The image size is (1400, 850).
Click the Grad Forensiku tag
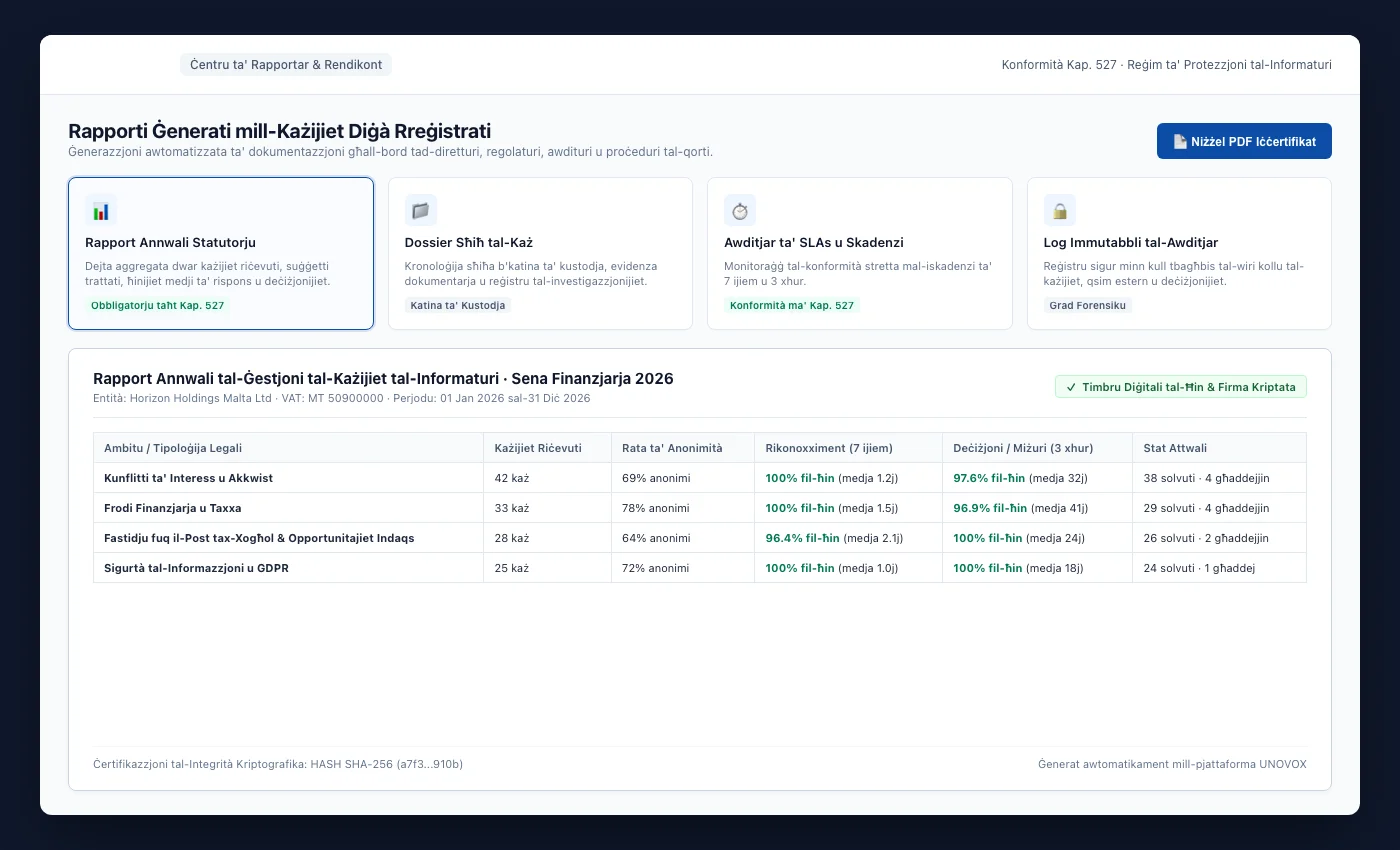click(1088, 305)
